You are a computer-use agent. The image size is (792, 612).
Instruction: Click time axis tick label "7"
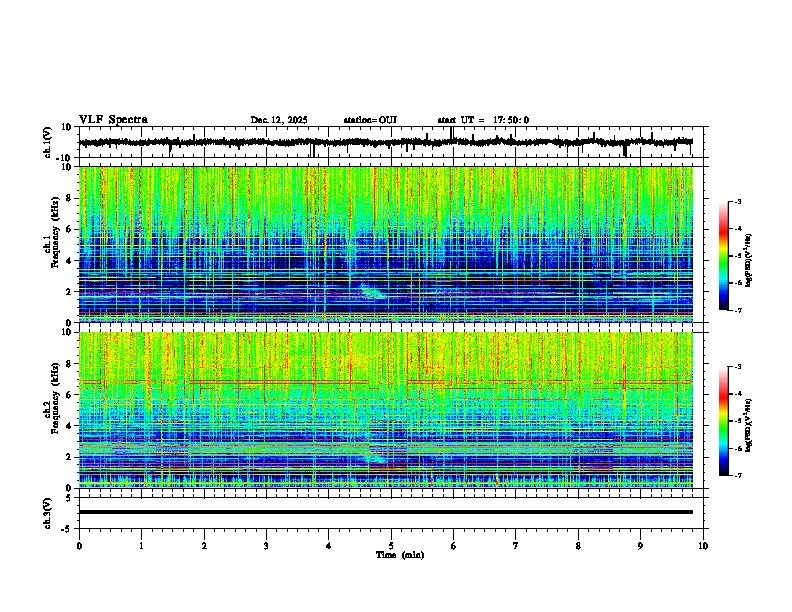click(516, 546)
